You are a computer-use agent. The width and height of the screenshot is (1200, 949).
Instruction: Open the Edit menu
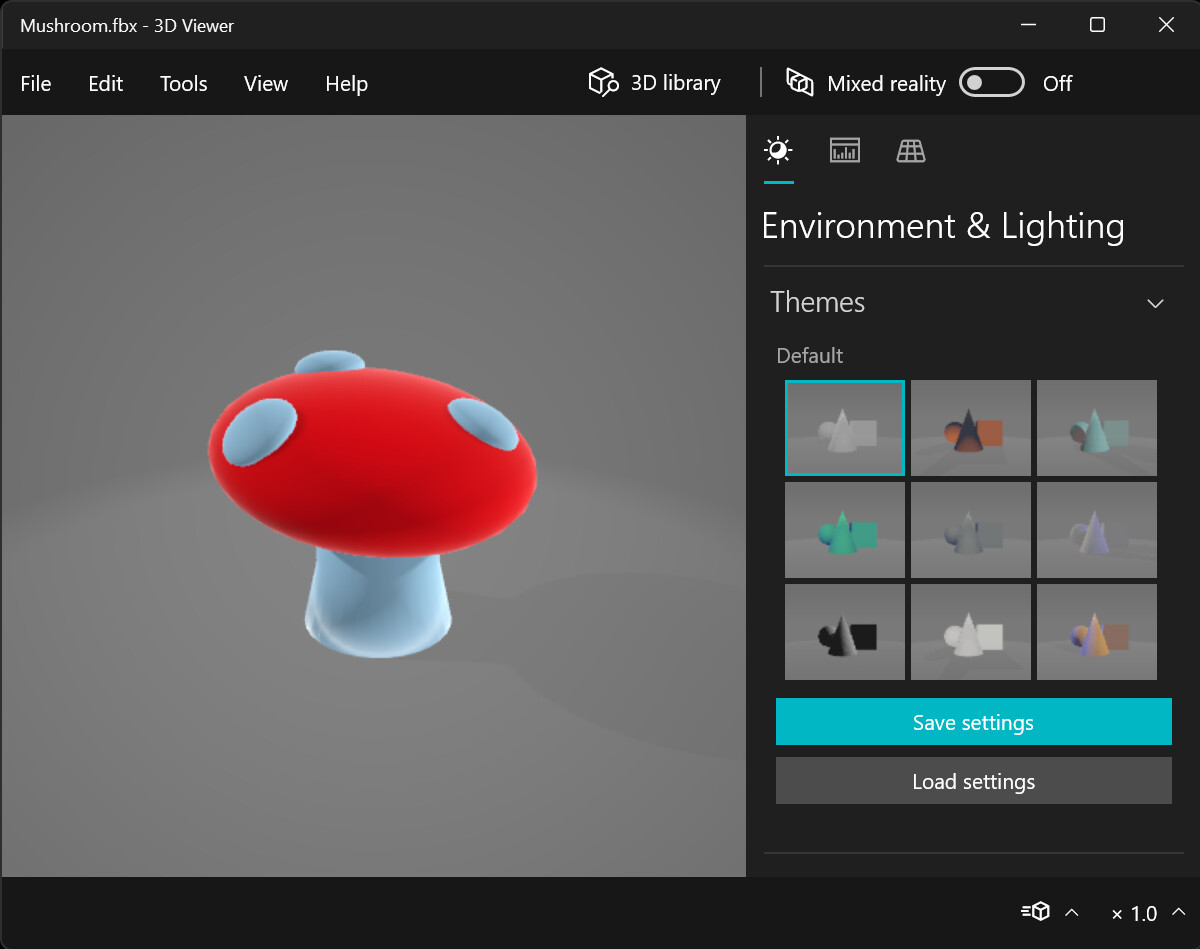105,84
